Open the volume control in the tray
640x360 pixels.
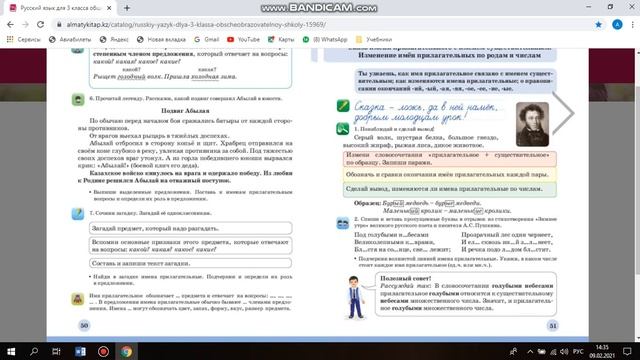pos(564,351)
